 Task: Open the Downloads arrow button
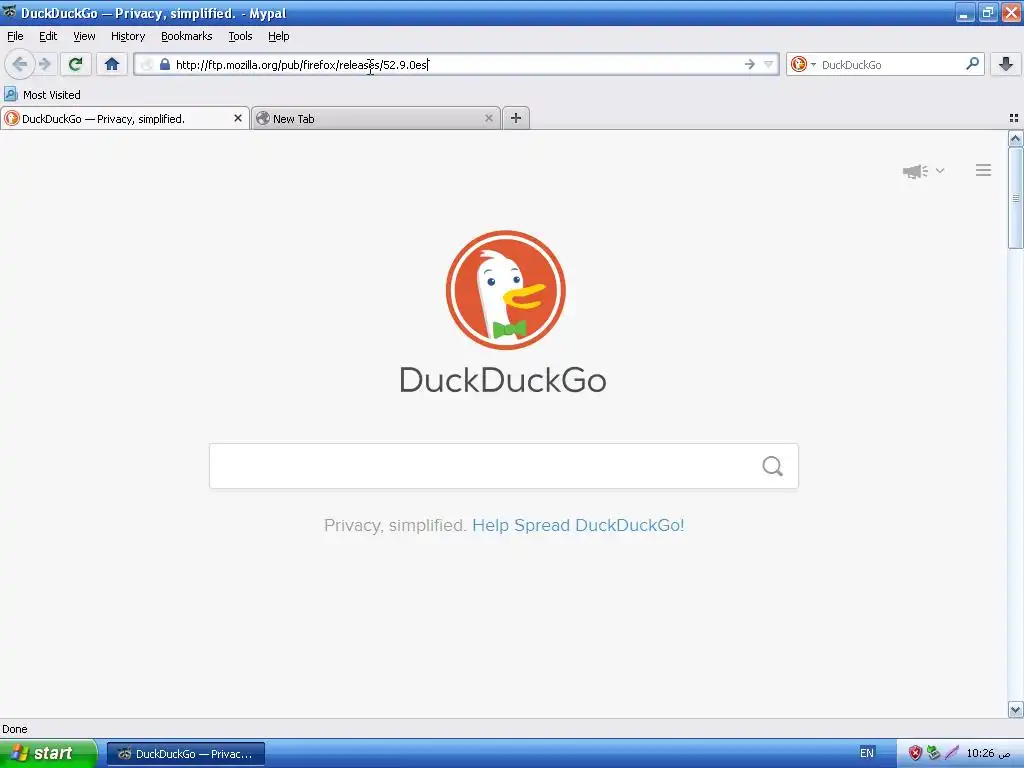click(1006, 64)
